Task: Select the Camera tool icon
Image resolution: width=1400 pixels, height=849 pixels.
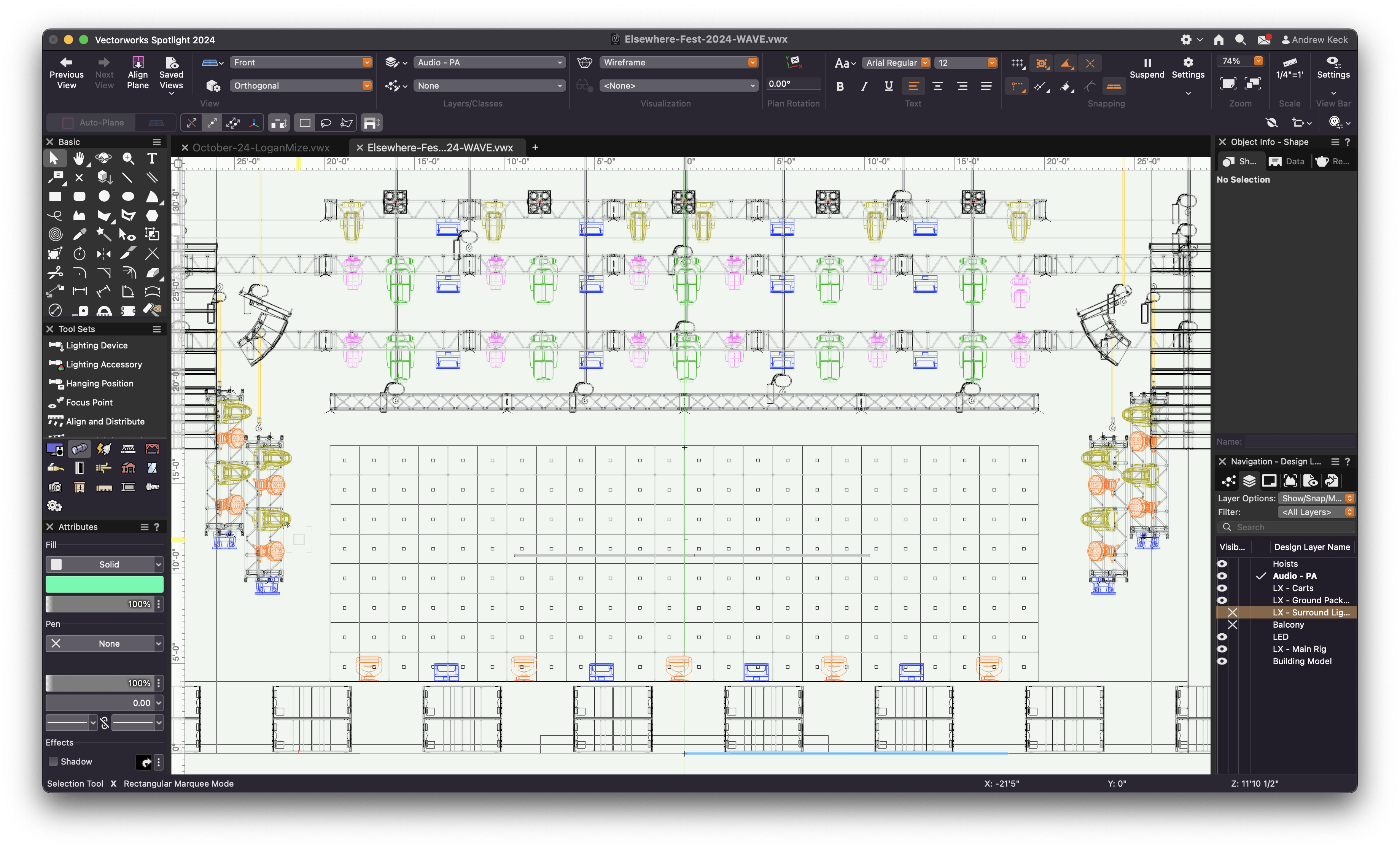Action: 55,487
